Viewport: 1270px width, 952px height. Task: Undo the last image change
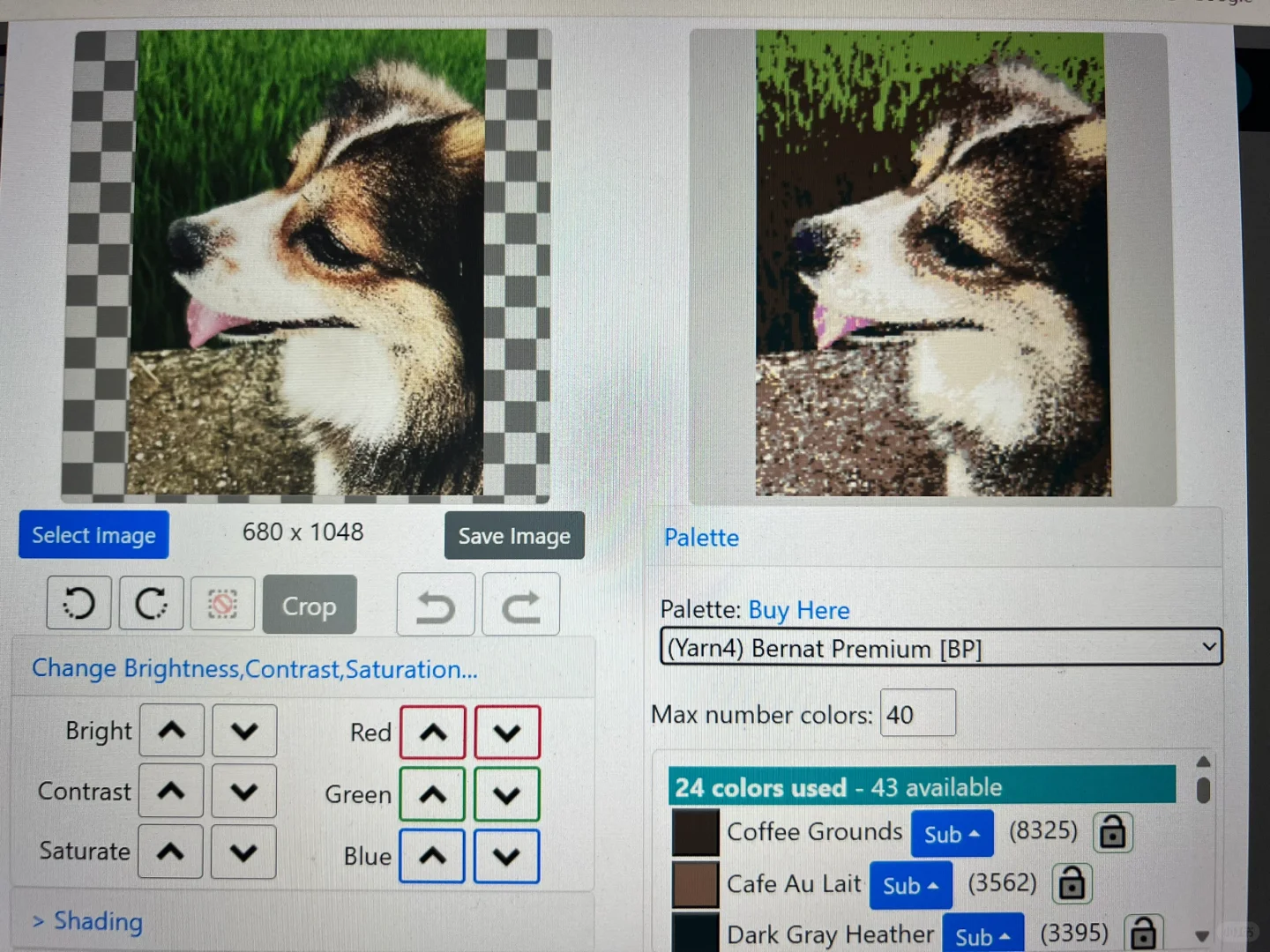pos(436,606)
